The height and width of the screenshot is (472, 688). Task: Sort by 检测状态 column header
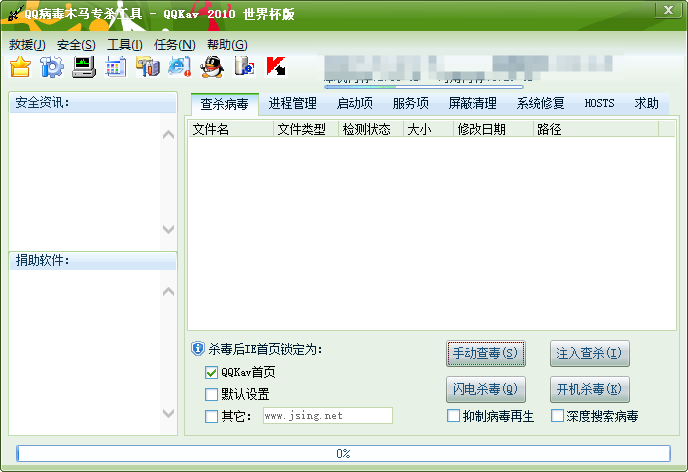point(371,129)
